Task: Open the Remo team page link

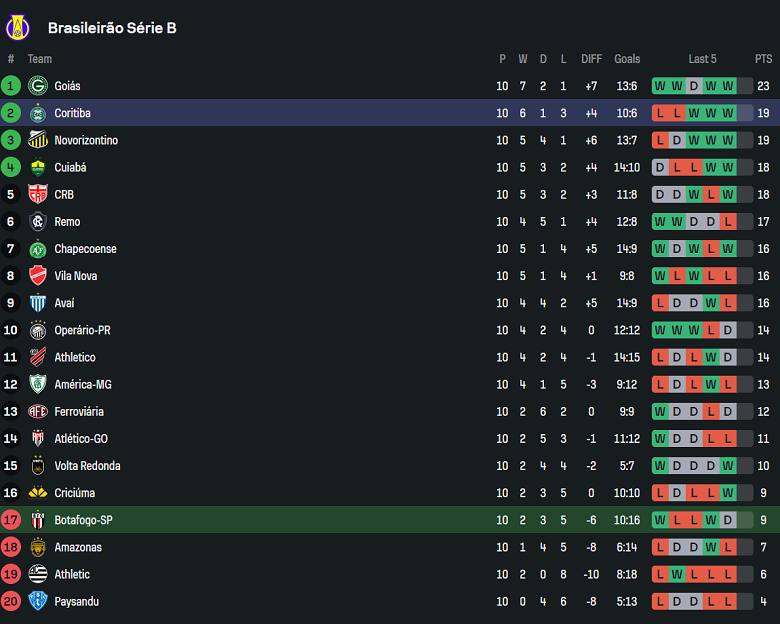Action: click(x=67, y=222)
